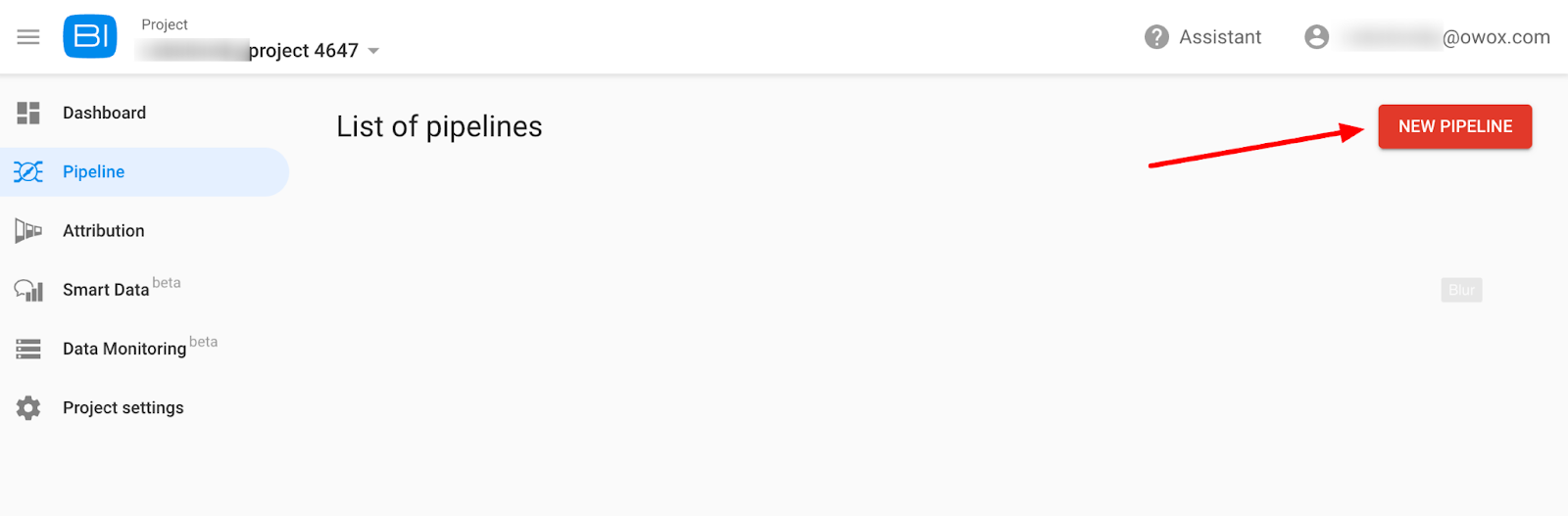This screenshot has height=516, width=1568.
Task: Open the Assistant help link
Action: tap(1220, 37)
